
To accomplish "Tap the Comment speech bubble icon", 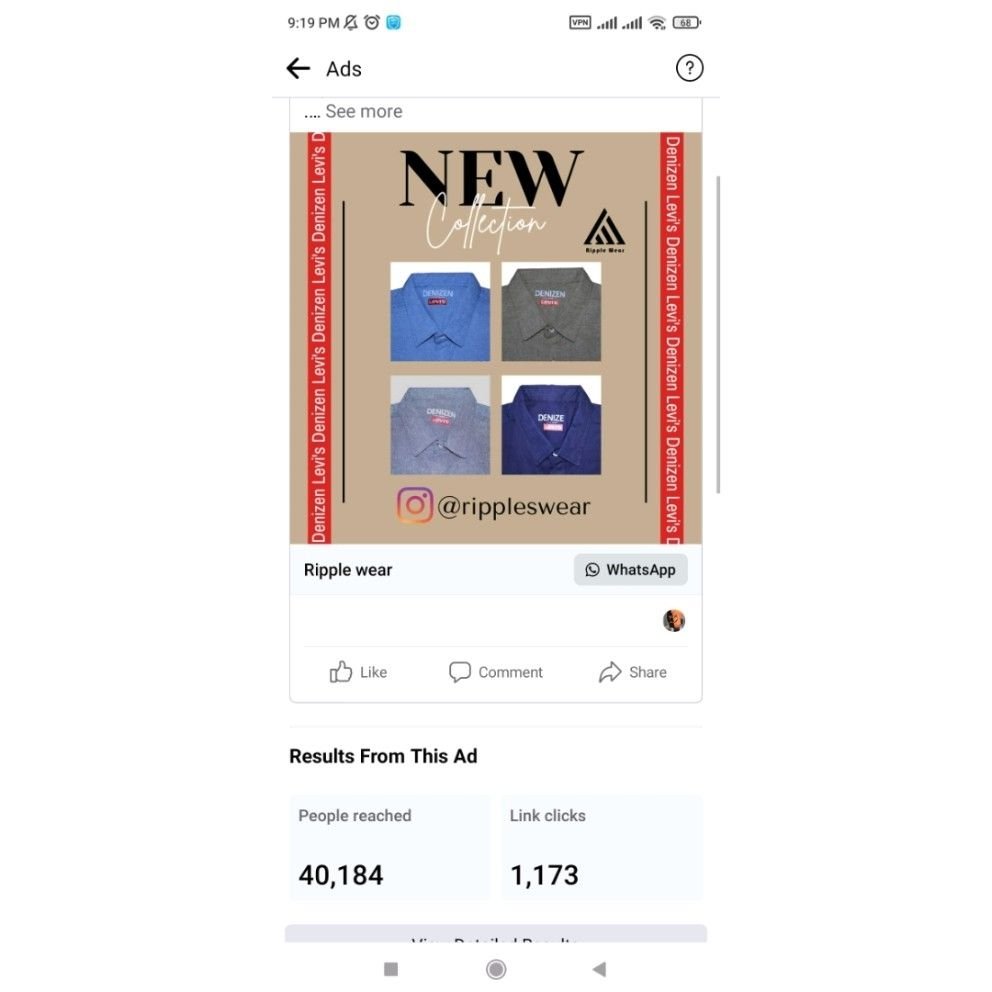I will coord(459,672).
